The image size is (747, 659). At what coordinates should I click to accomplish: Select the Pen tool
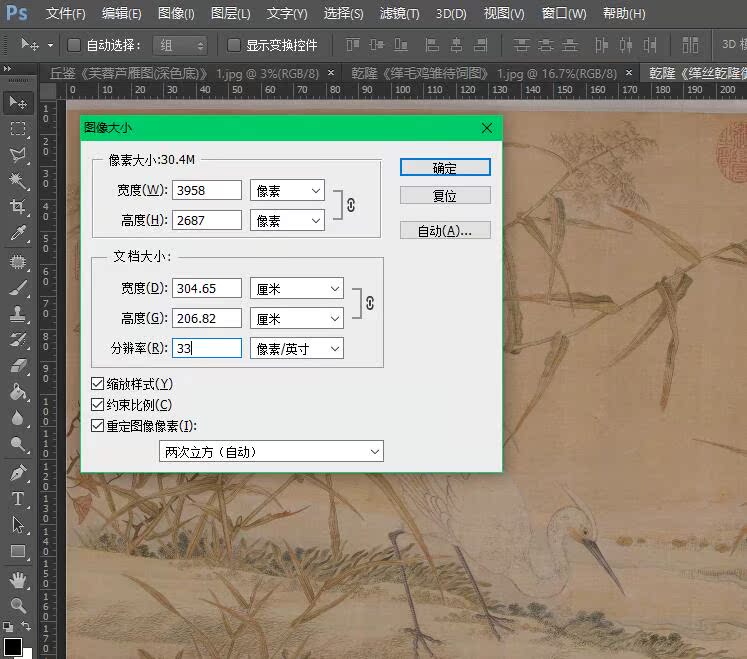point(18,473)
